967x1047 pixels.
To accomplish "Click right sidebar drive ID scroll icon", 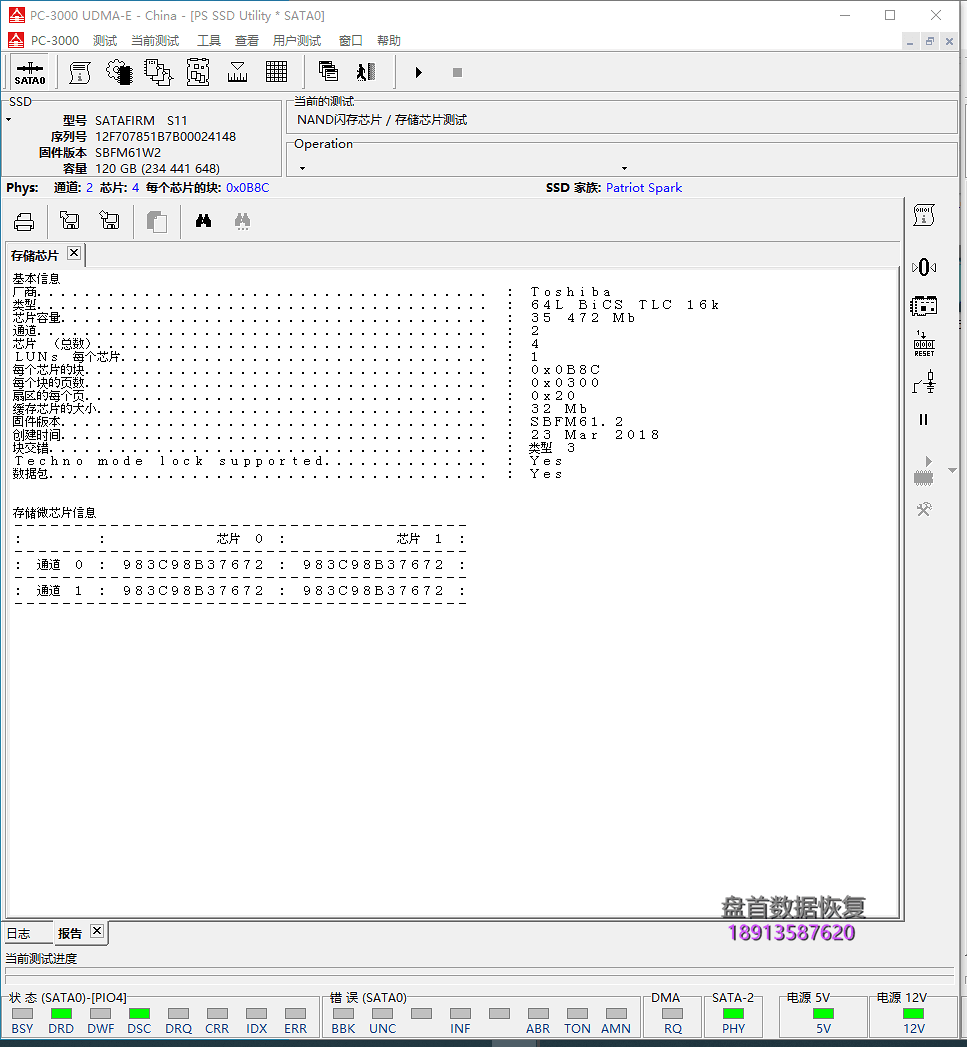I will [924, 215].
